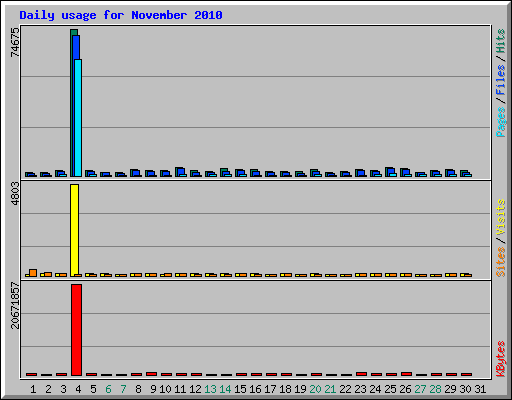This screenshot has height=400, width=512.
Task: Click the 74675 scale value
Action: coord(15,42)
